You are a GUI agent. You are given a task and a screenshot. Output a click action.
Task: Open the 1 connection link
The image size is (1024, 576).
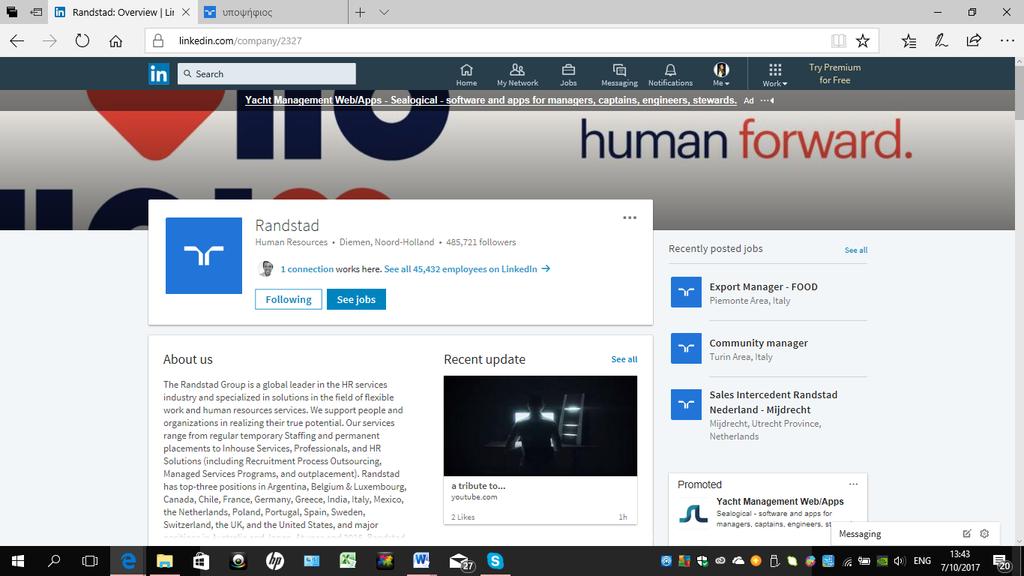(307, 268)
